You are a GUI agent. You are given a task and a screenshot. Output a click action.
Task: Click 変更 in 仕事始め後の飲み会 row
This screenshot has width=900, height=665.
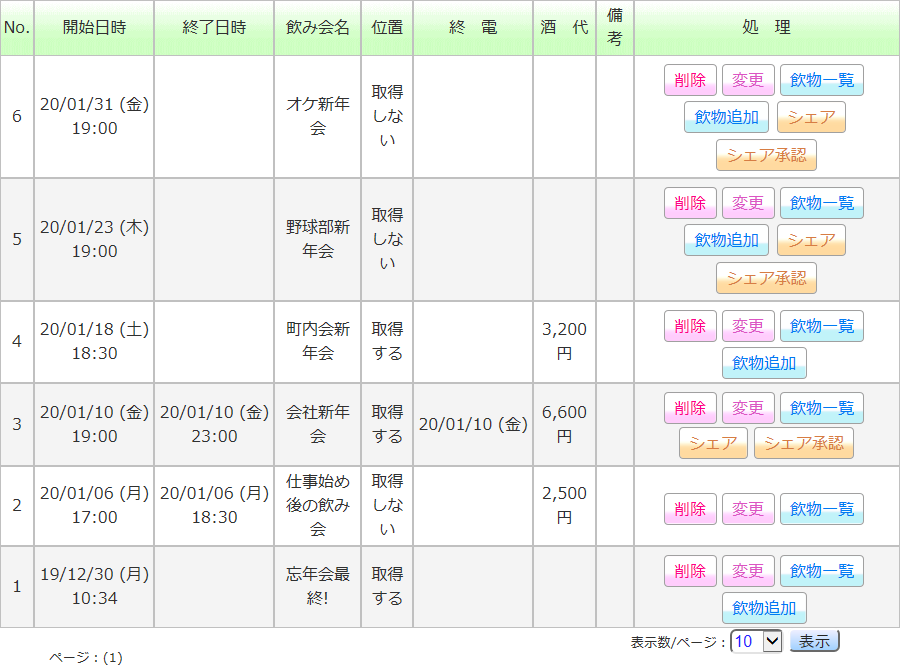click(748, 509)
